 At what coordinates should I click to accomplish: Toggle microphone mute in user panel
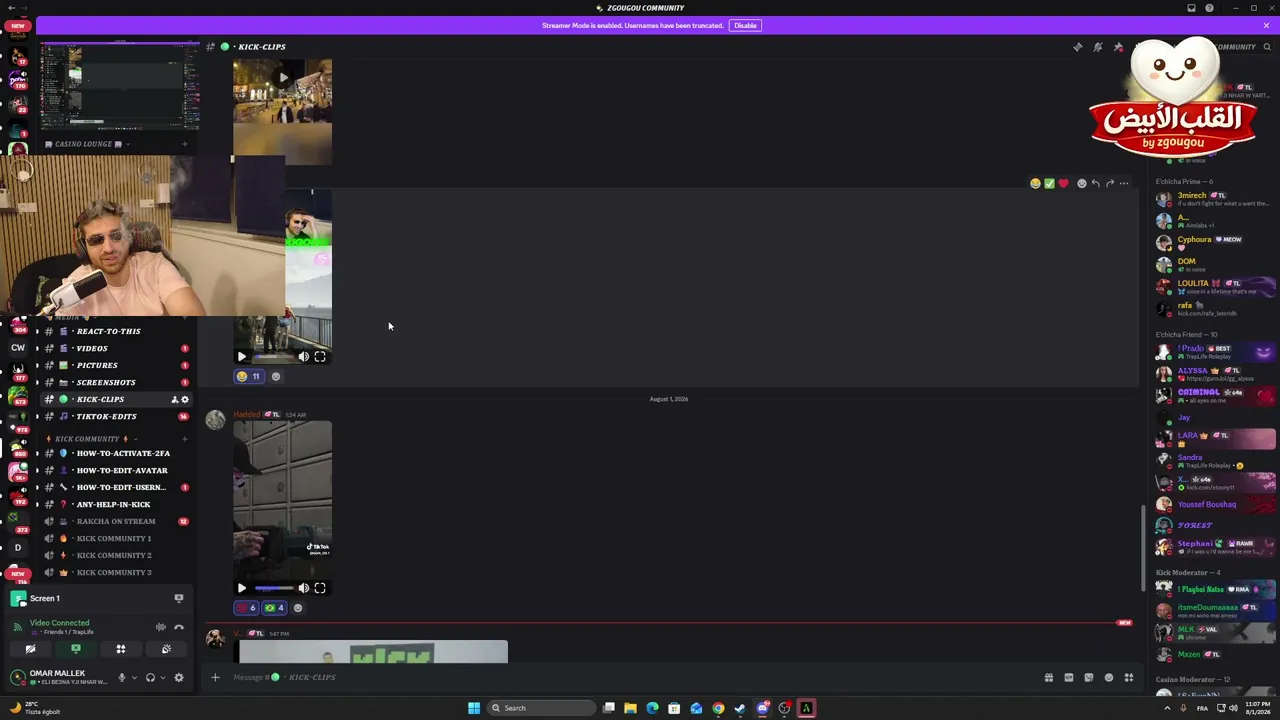(x=122, y=677)
